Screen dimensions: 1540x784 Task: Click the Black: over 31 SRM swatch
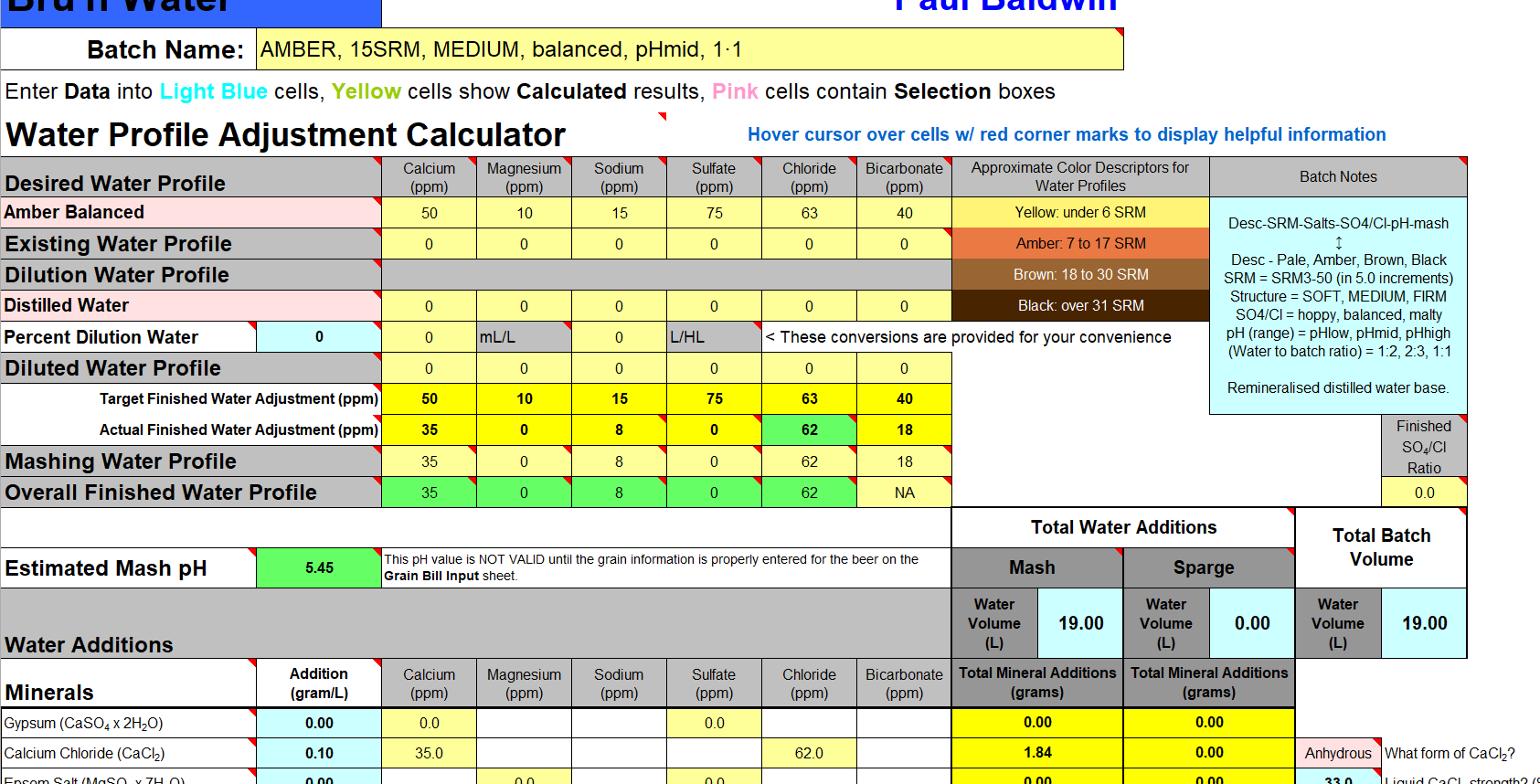1080,306
